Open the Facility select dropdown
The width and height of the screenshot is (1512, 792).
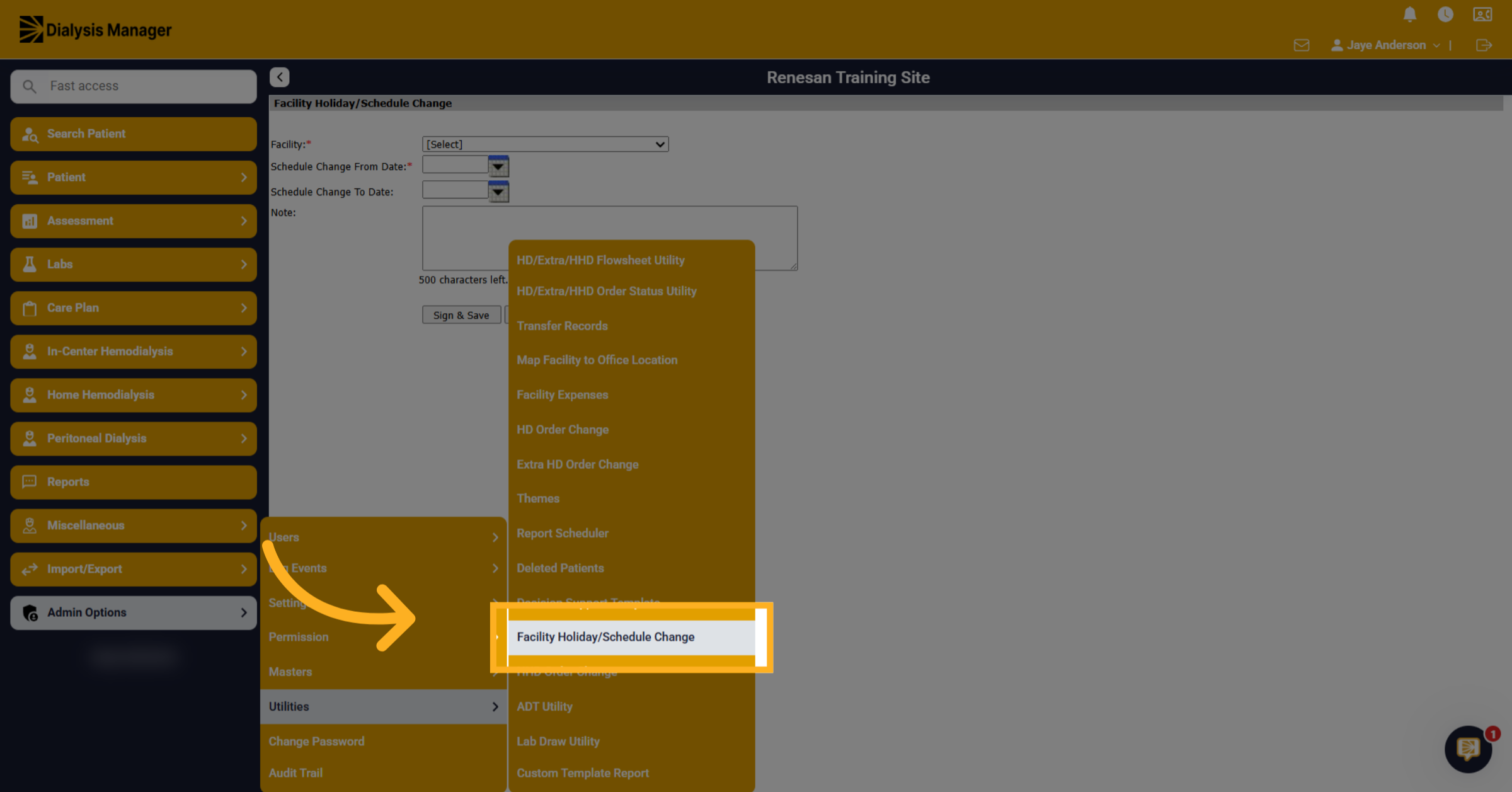[545, 144]
